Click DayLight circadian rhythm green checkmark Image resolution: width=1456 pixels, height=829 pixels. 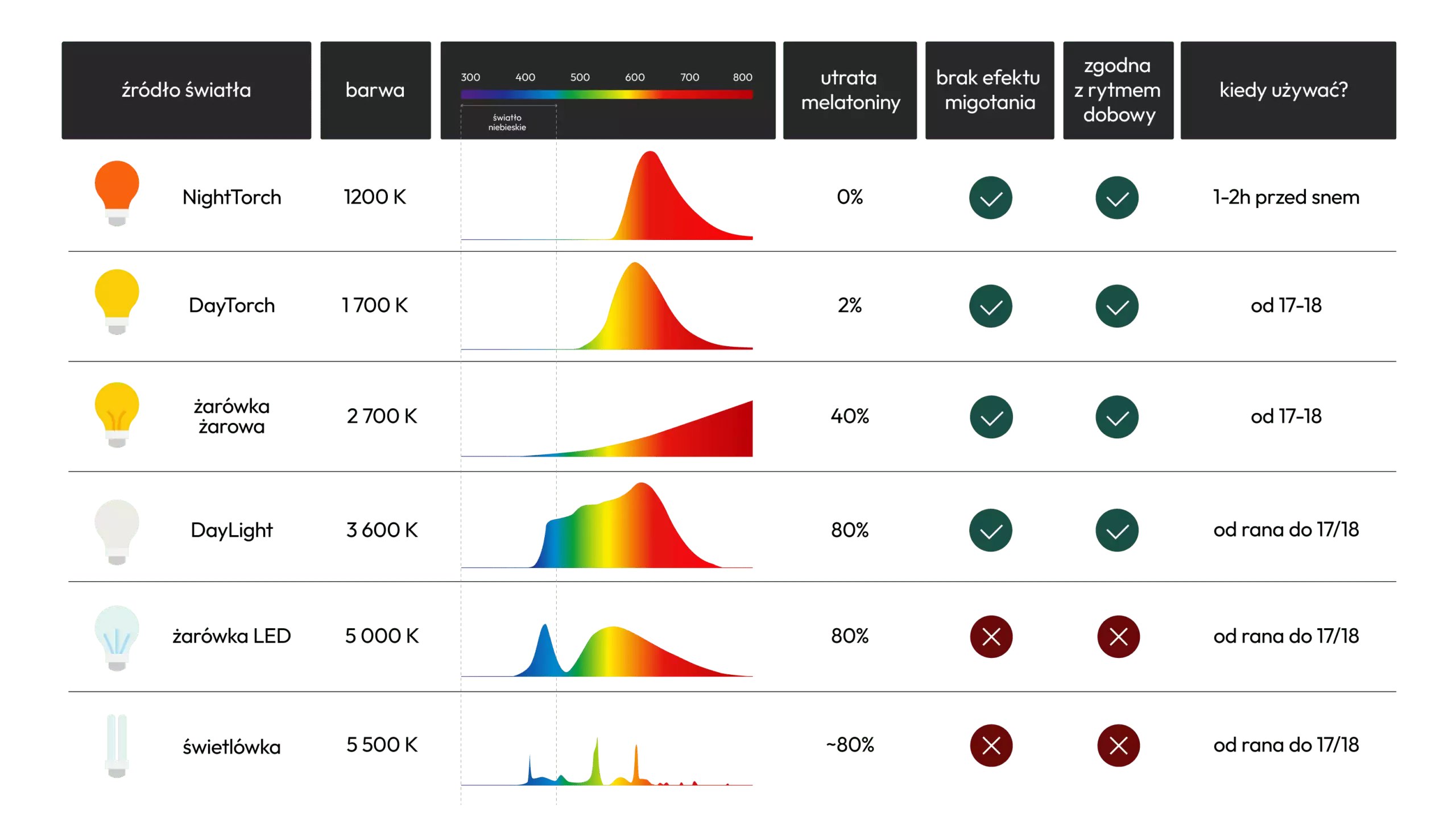[x=1116, y=530]
